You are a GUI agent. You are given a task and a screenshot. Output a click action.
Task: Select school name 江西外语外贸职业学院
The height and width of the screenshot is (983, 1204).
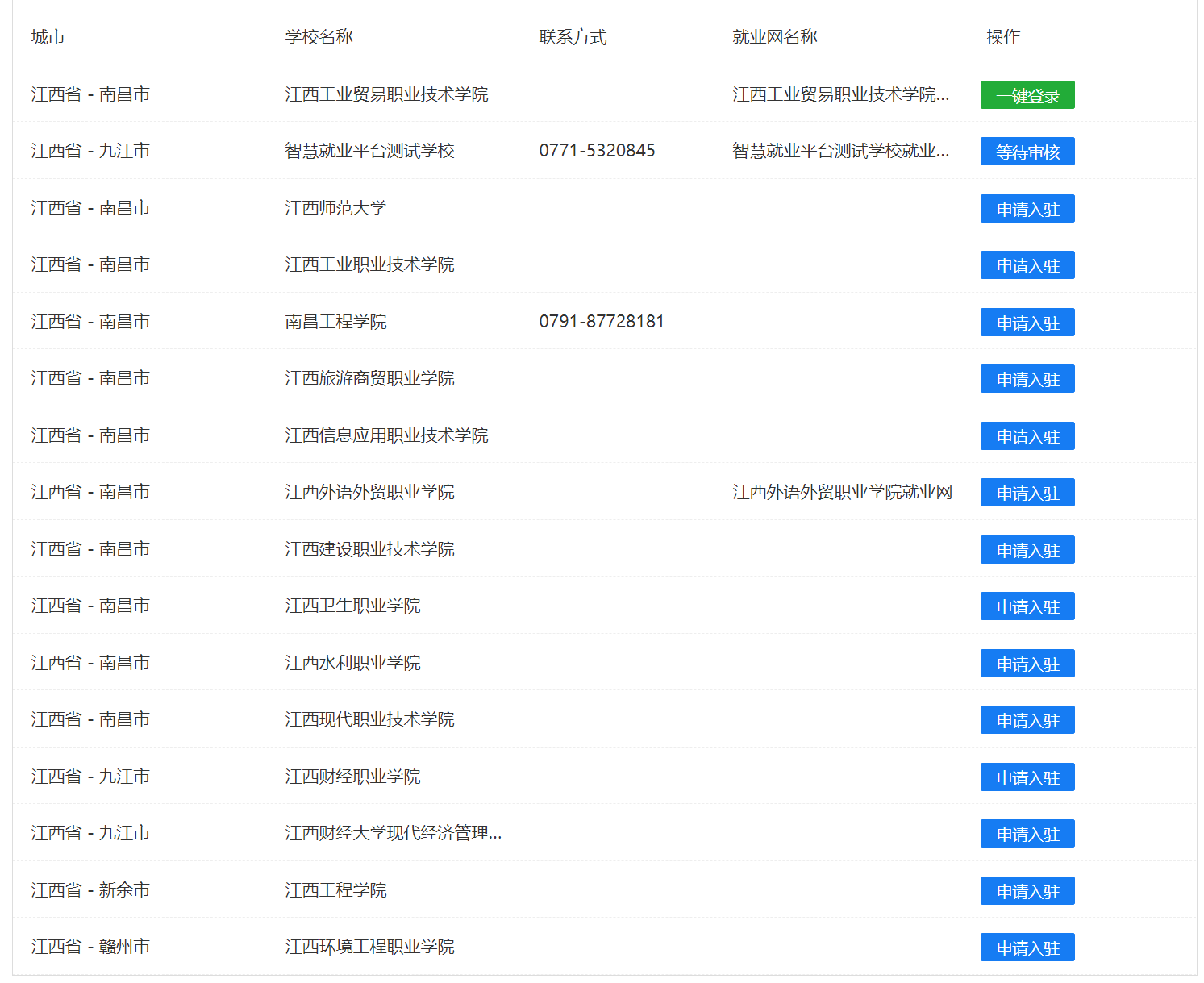370,492
